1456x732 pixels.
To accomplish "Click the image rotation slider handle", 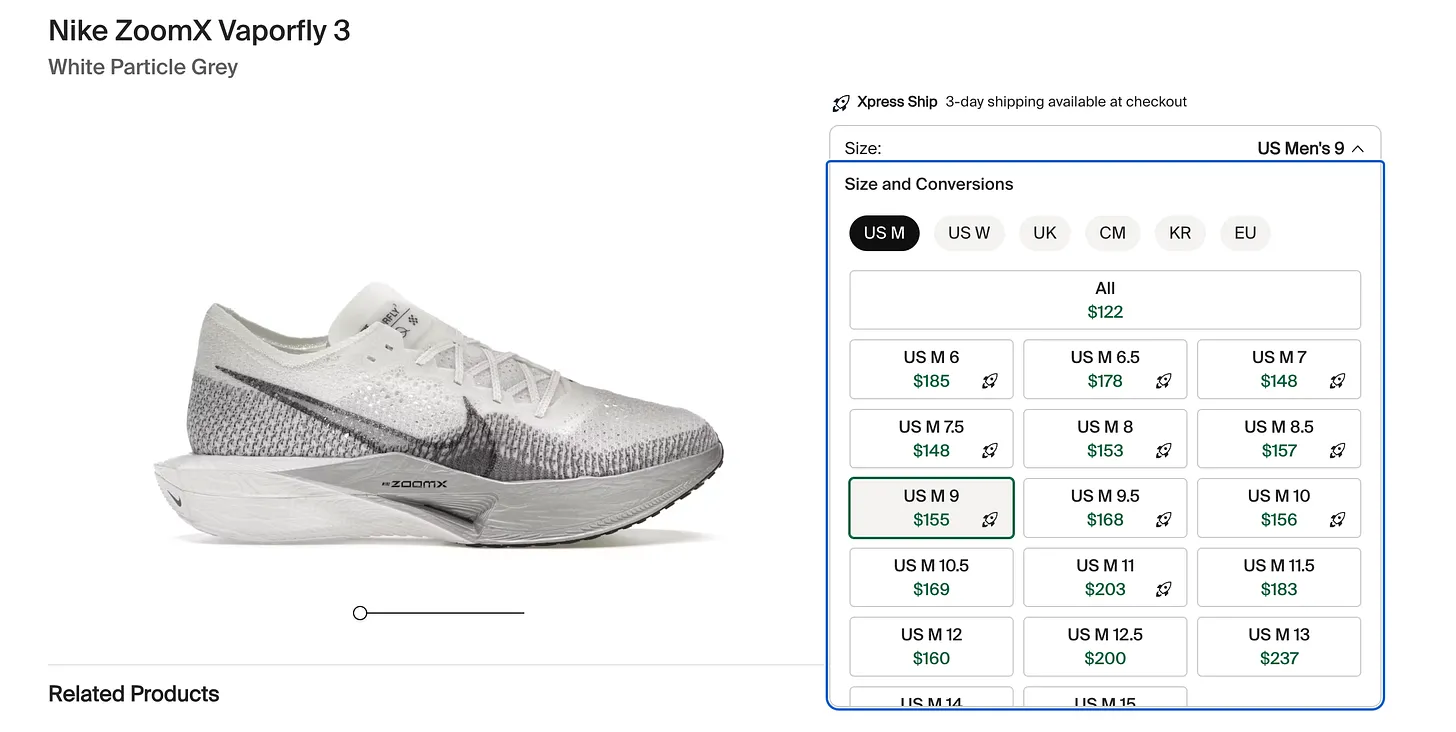I will point(360,613).
